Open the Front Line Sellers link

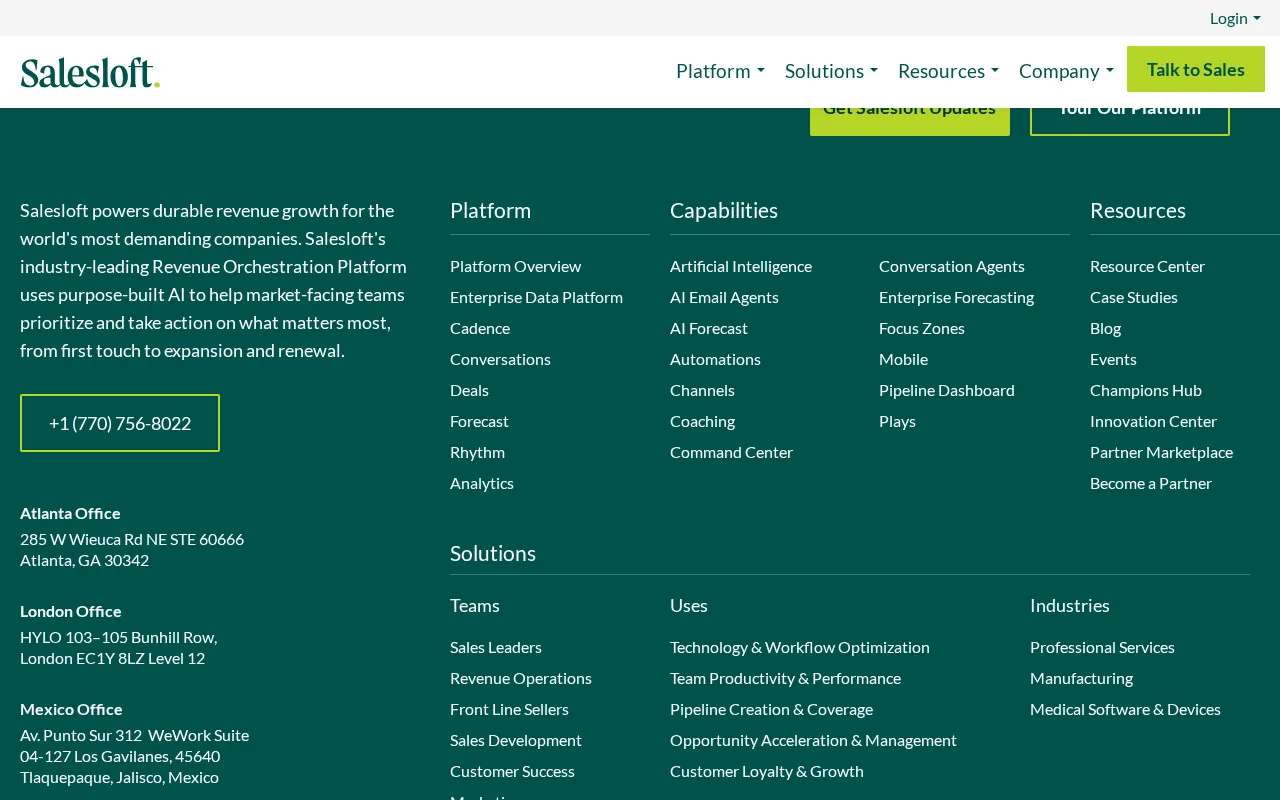[509, 709]
